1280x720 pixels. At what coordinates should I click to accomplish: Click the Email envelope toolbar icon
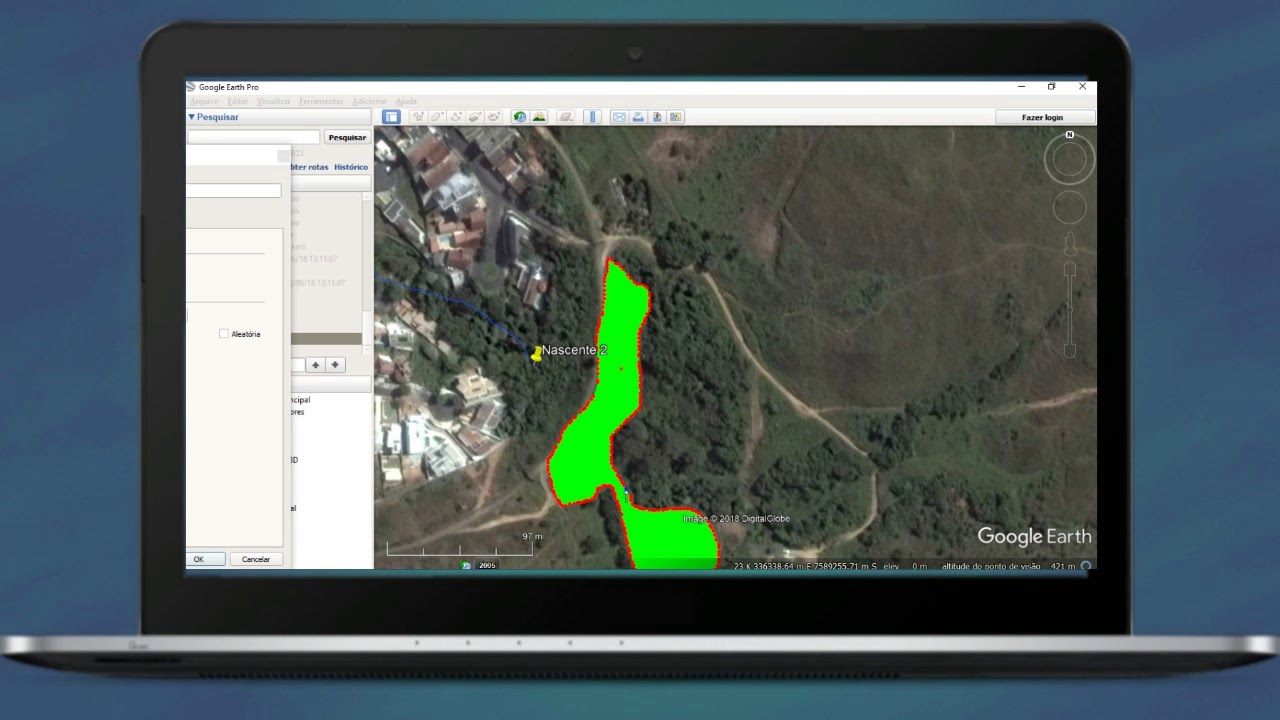619,117
